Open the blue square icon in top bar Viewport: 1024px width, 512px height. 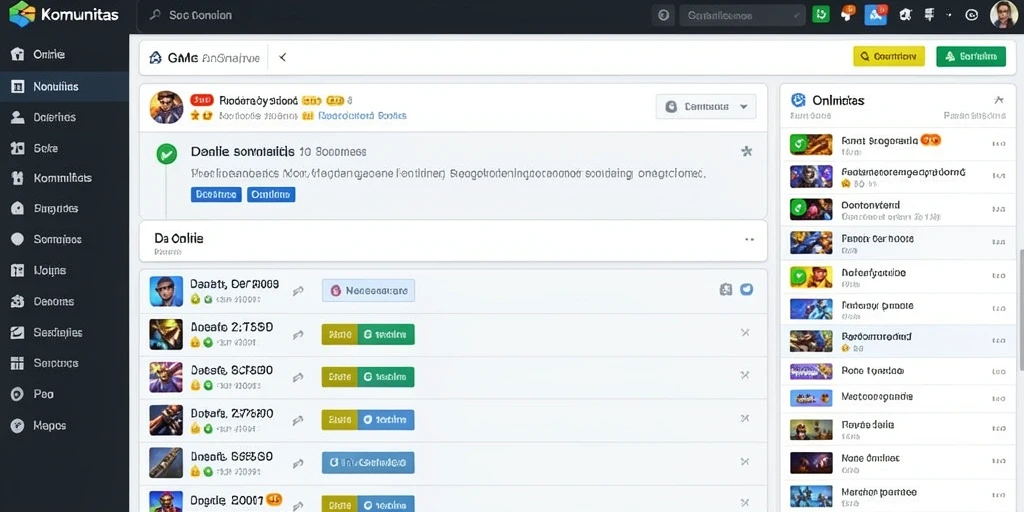(875, 14)
